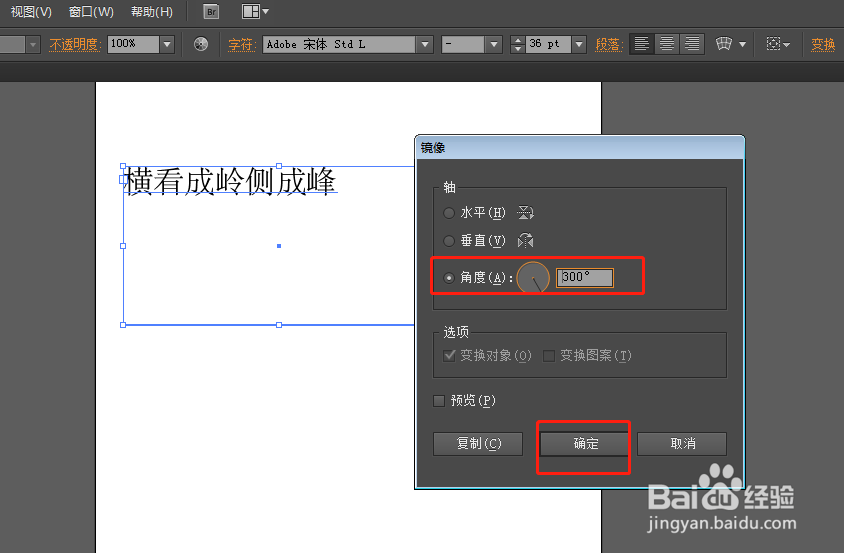844x553 pixels.
Task: Open the stroke dropdown at toolbar left
Action: pos(33,44)
